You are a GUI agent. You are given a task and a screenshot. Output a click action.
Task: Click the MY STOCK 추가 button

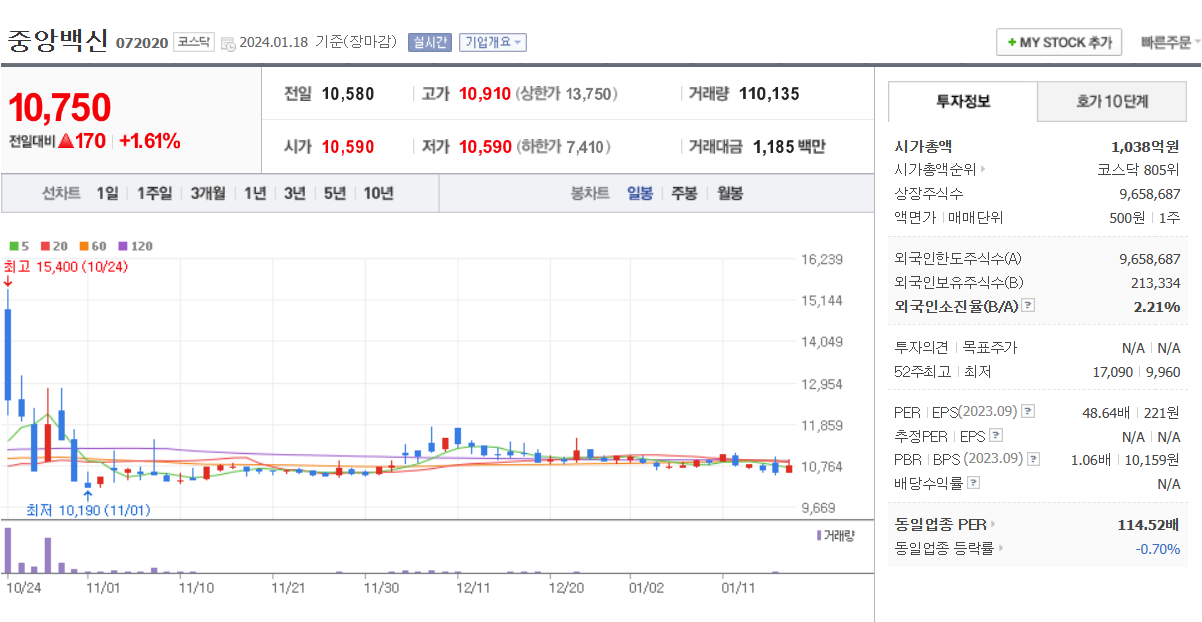[1060, 42]
